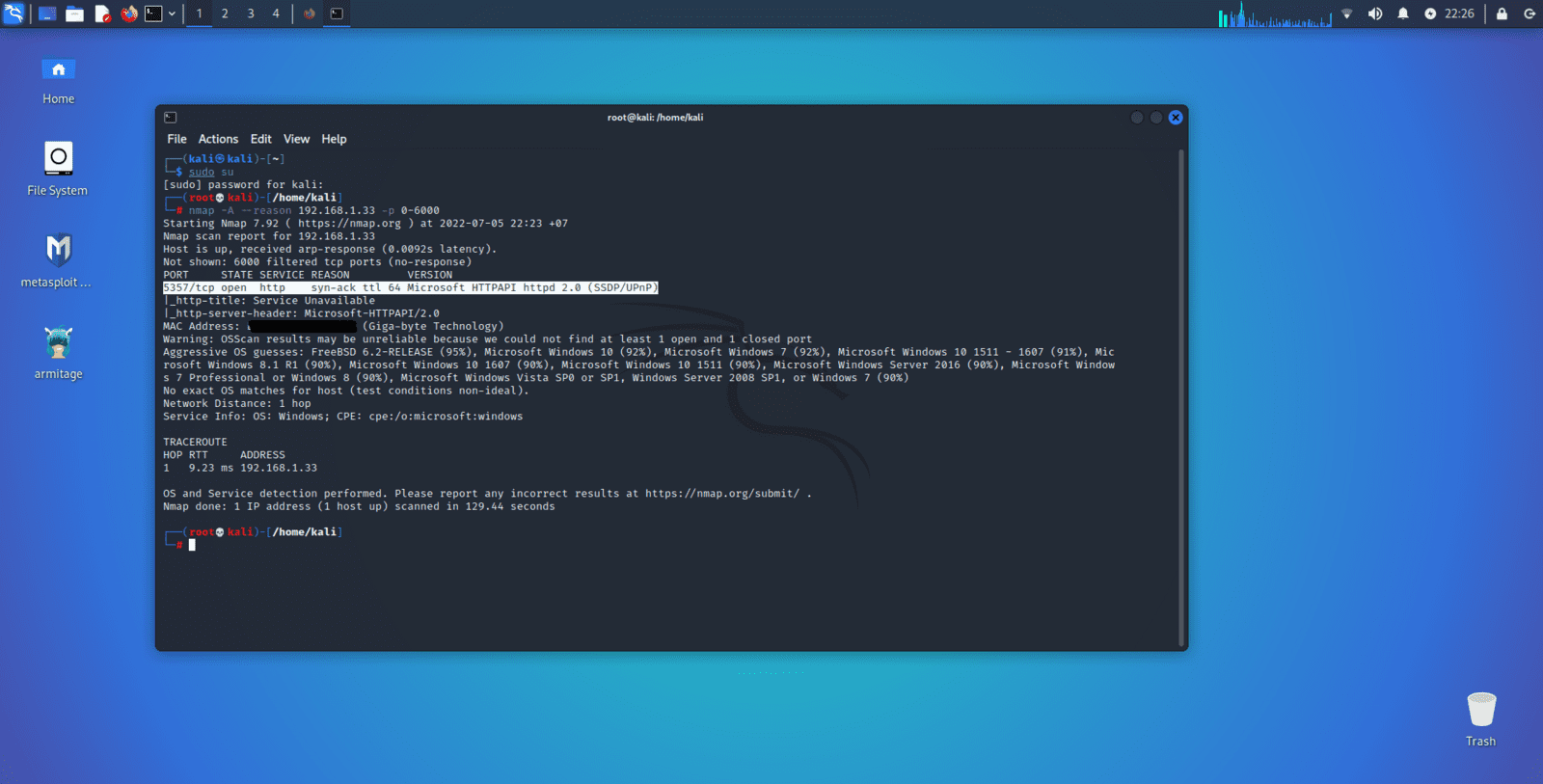Click the 22:26 panel clock
Screen dimensions: 1543x784
point(1459,14)
